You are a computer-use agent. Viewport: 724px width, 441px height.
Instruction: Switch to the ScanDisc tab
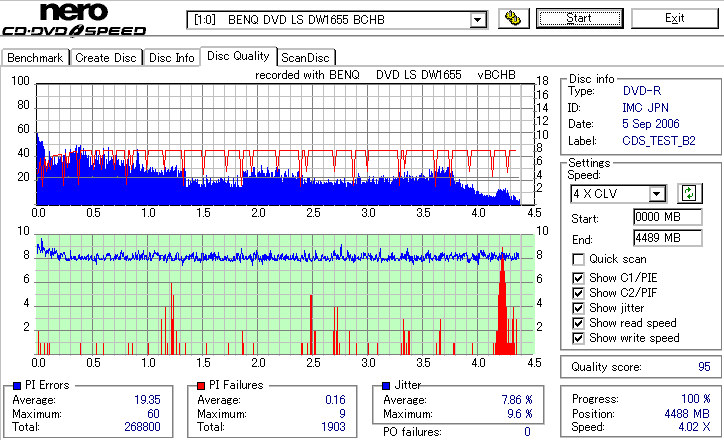(x=305, y=58)
